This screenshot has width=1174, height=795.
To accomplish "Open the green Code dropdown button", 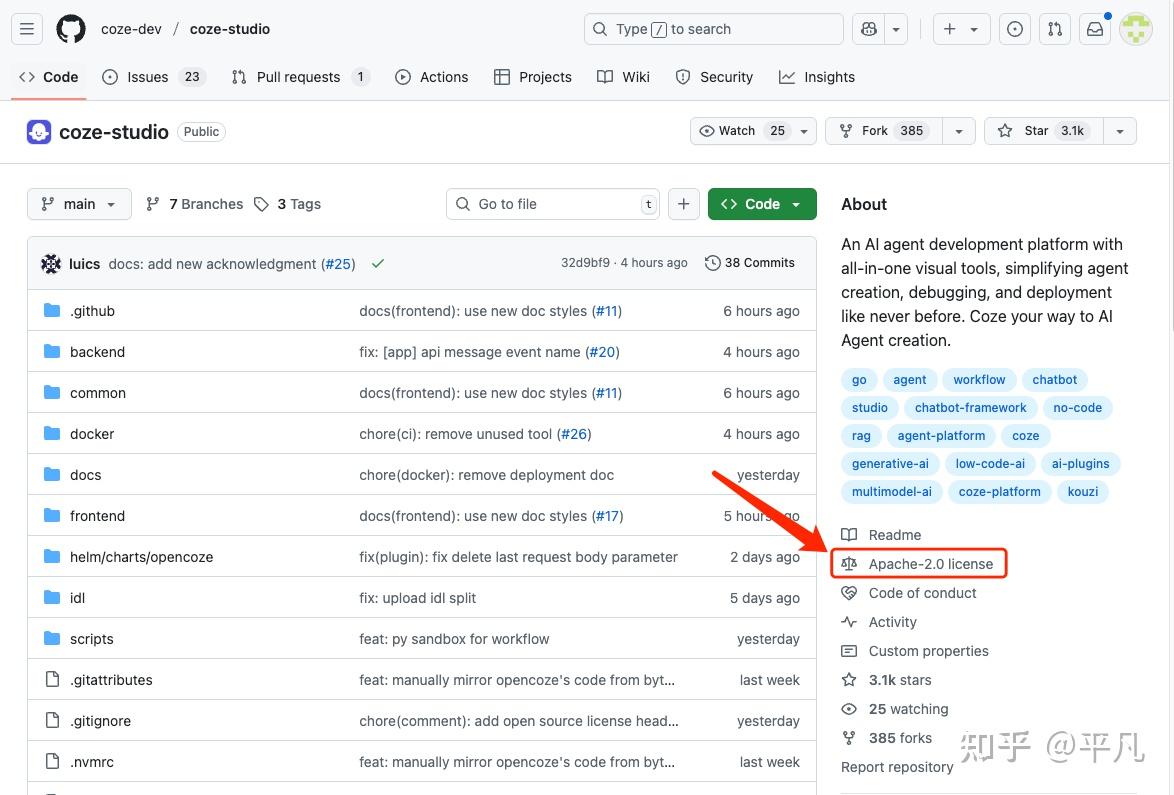I will tap(762, 204).
